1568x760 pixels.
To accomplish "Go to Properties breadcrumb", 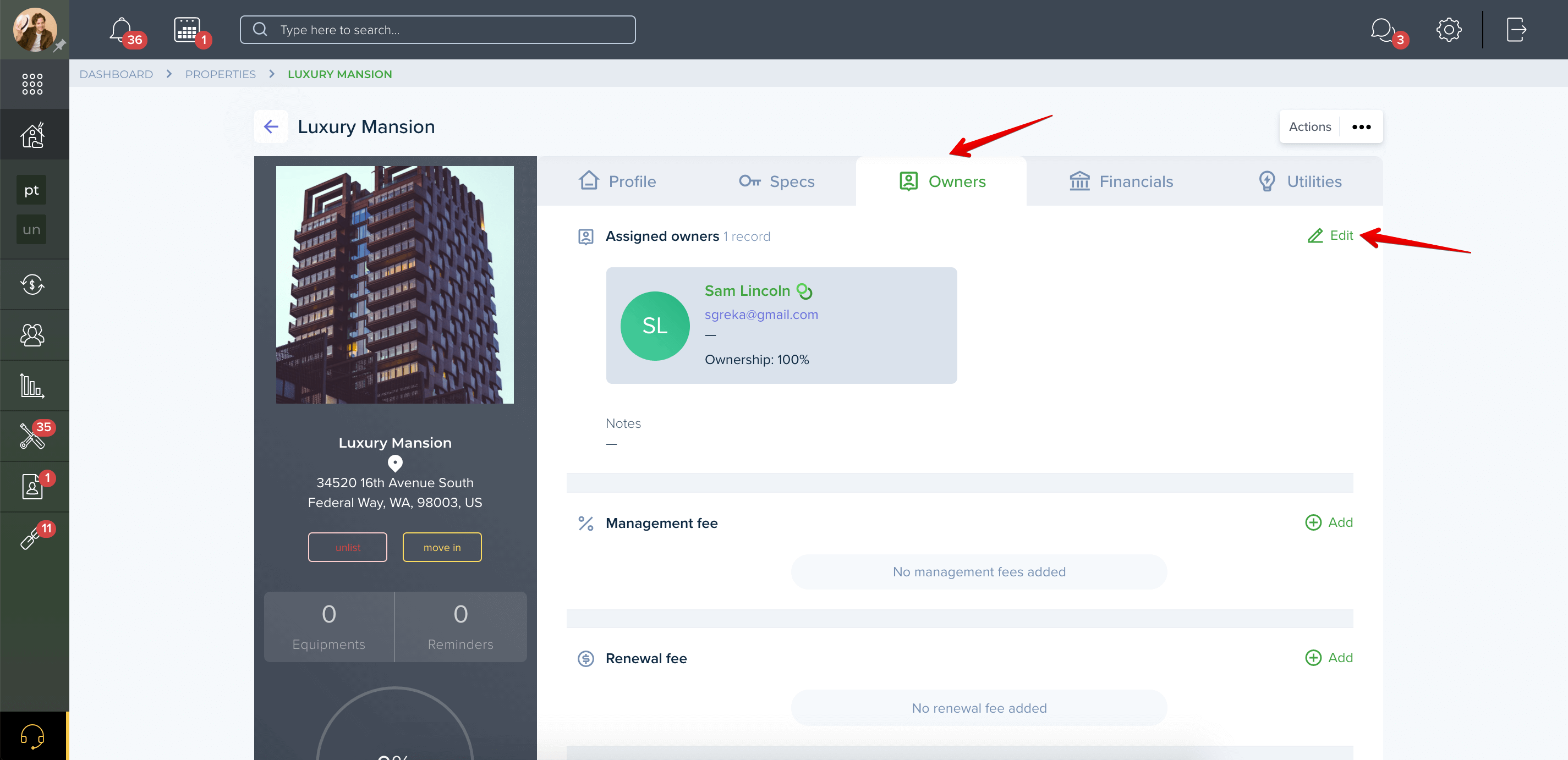I will [221, 74].
